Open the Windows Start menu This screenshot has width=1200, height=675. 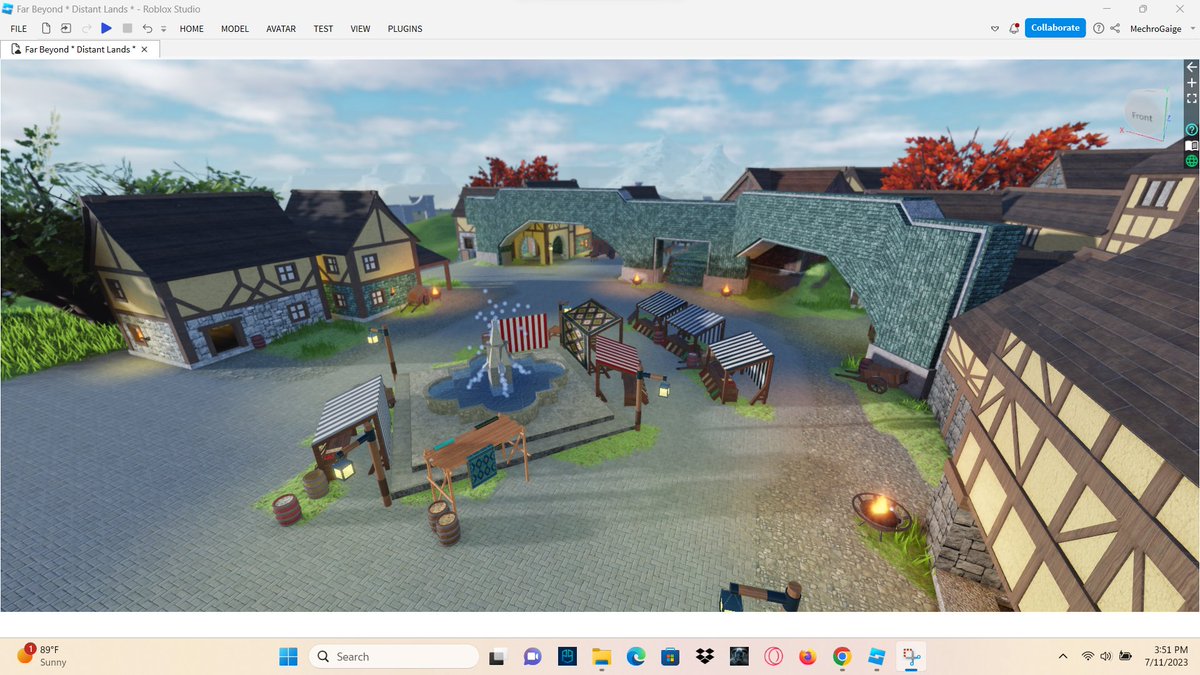tap(288, 657)
